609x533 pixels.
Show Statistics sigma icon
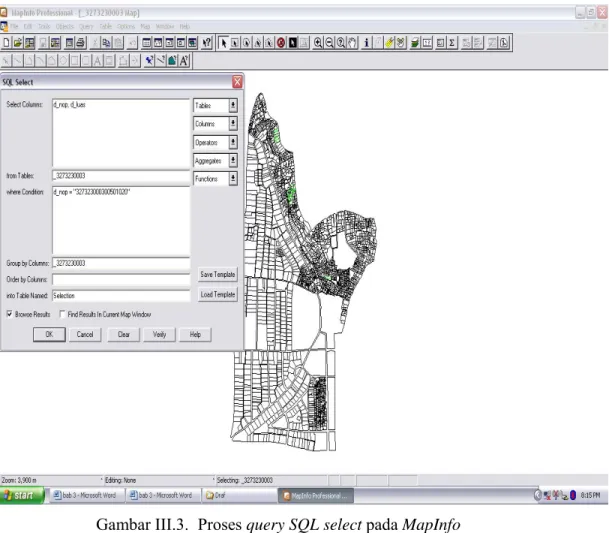(452, 42)
